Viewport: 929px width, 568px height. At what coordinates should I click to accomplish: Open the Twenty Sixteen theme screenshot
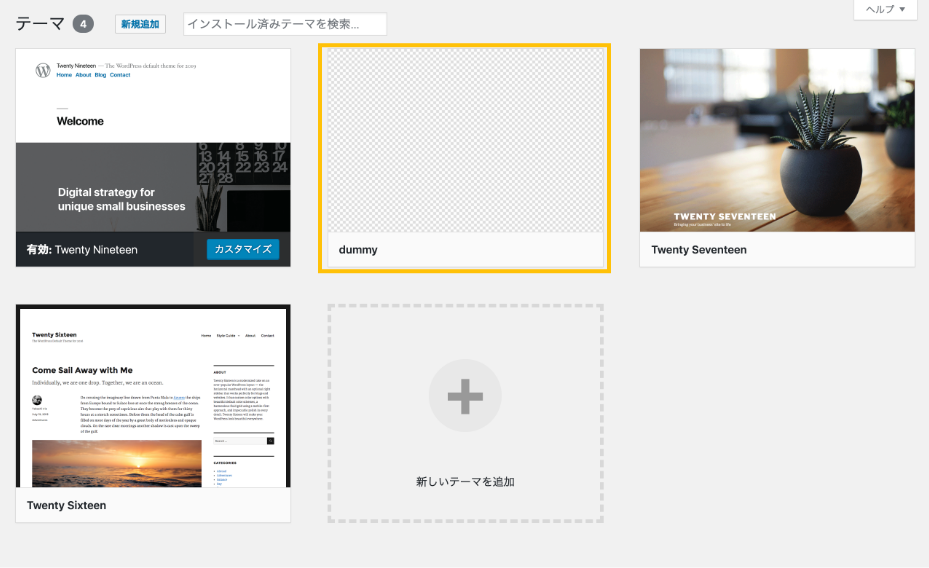click(153, 396)
